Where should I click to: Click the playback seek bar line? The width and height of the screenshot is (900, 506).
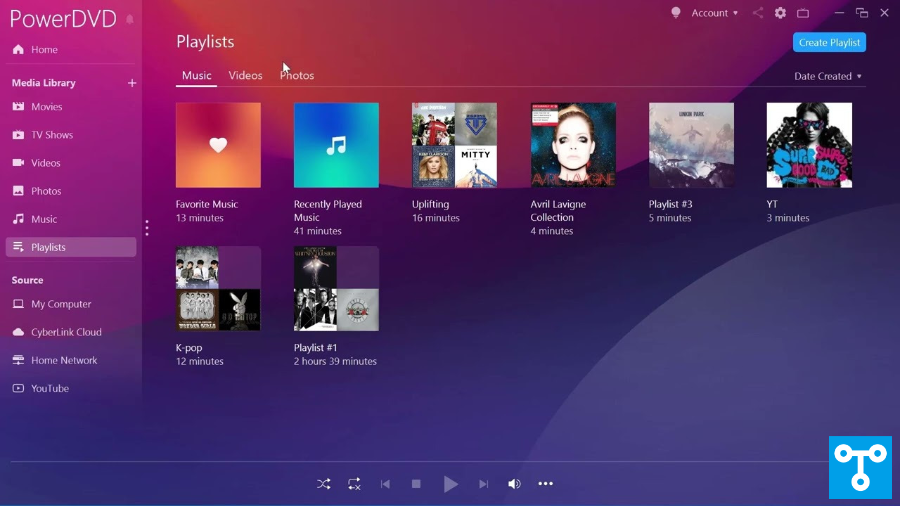click(x=419, y=461)
